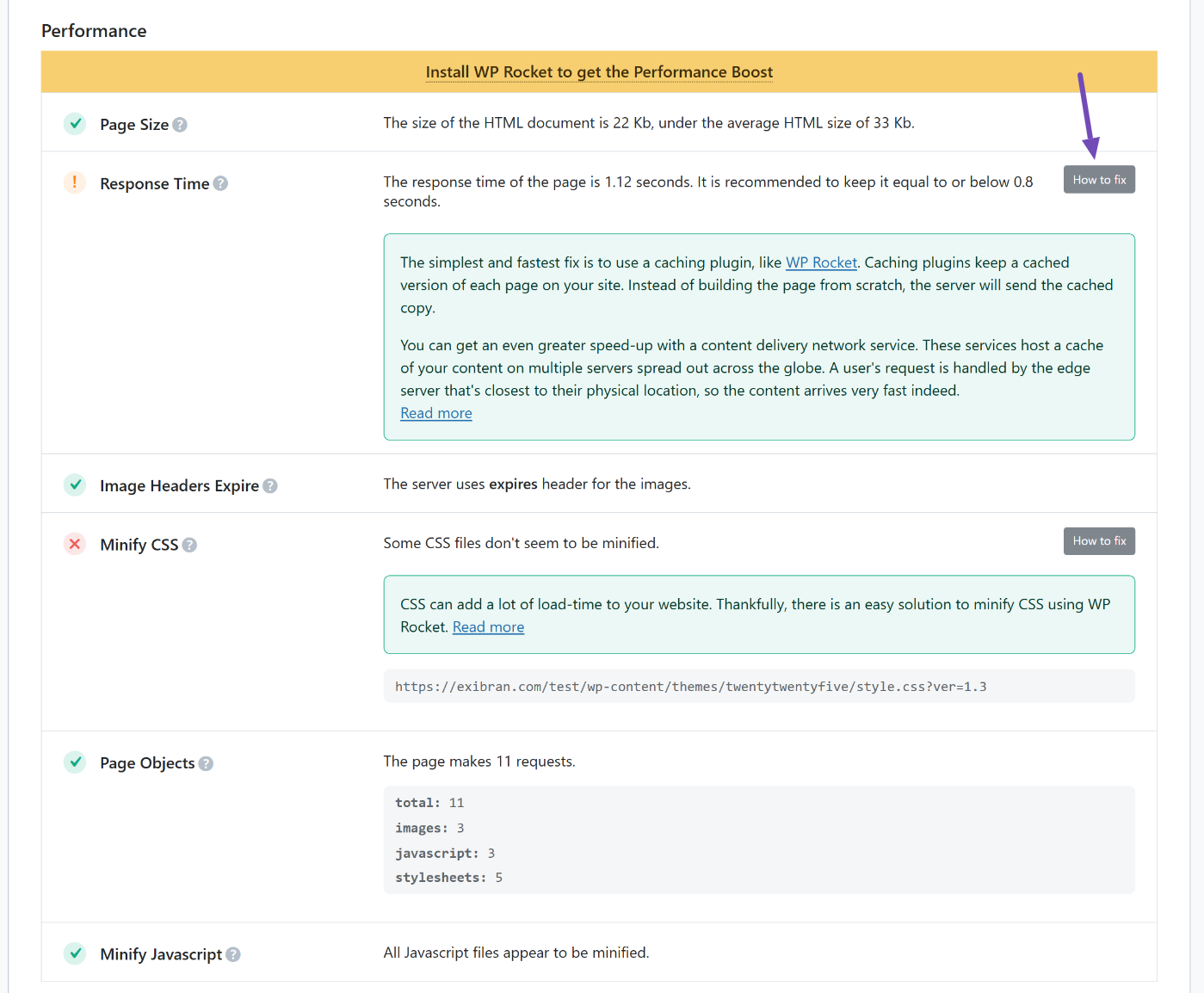Open Read more in the Minify CSS tip
This screenshot has height=993, width=1204.
click(x=488, y=627)
